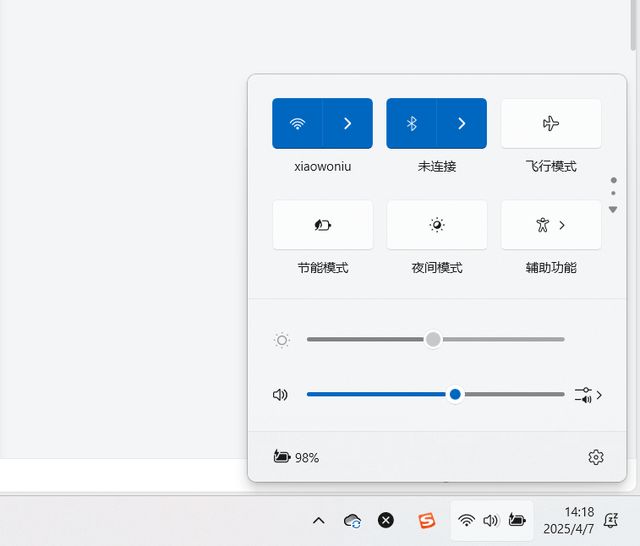Mute sound via speaker icon beside volume slider
640x546 pixels.
pyautogui.click(x=280, y=395)
